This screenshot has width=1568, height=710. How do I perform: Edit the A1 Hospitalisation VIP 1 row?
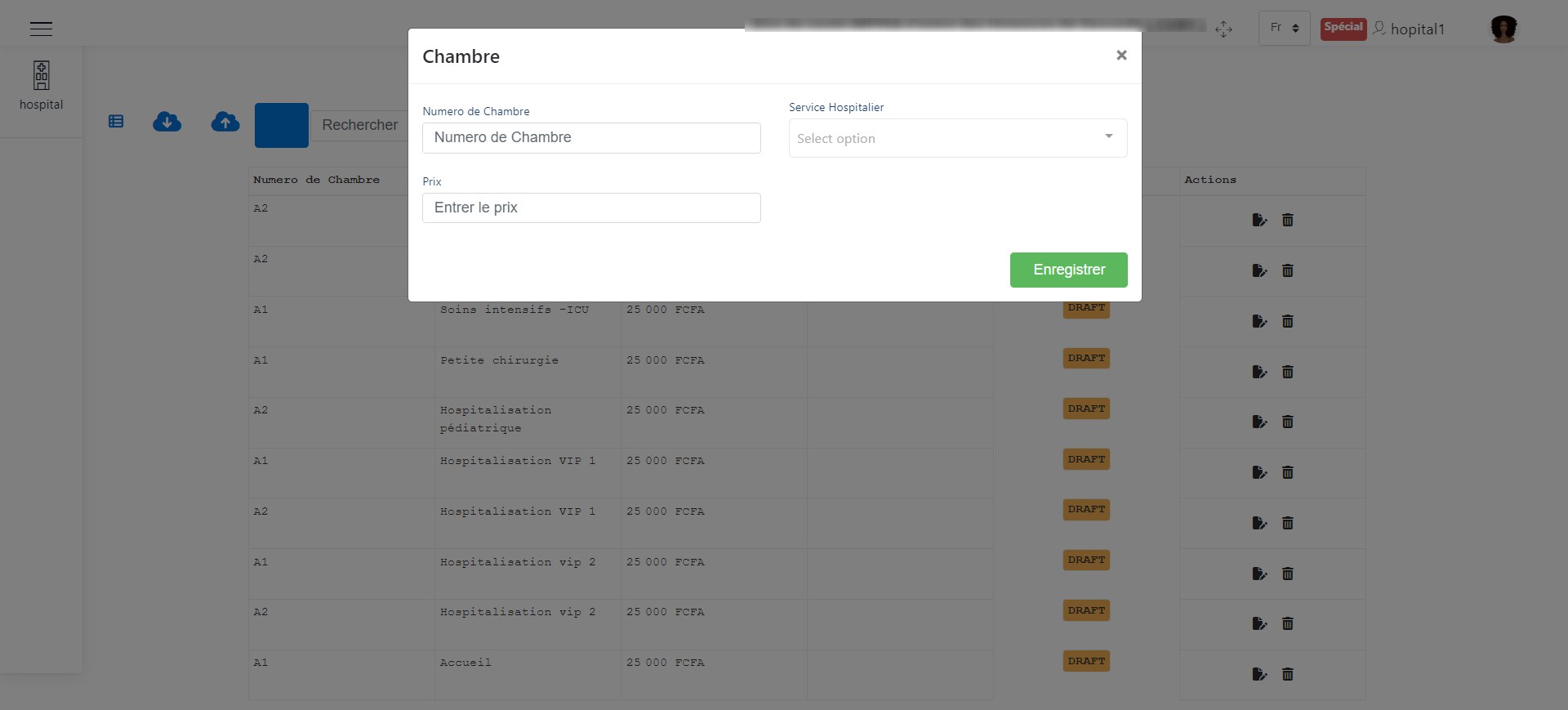1259,472
